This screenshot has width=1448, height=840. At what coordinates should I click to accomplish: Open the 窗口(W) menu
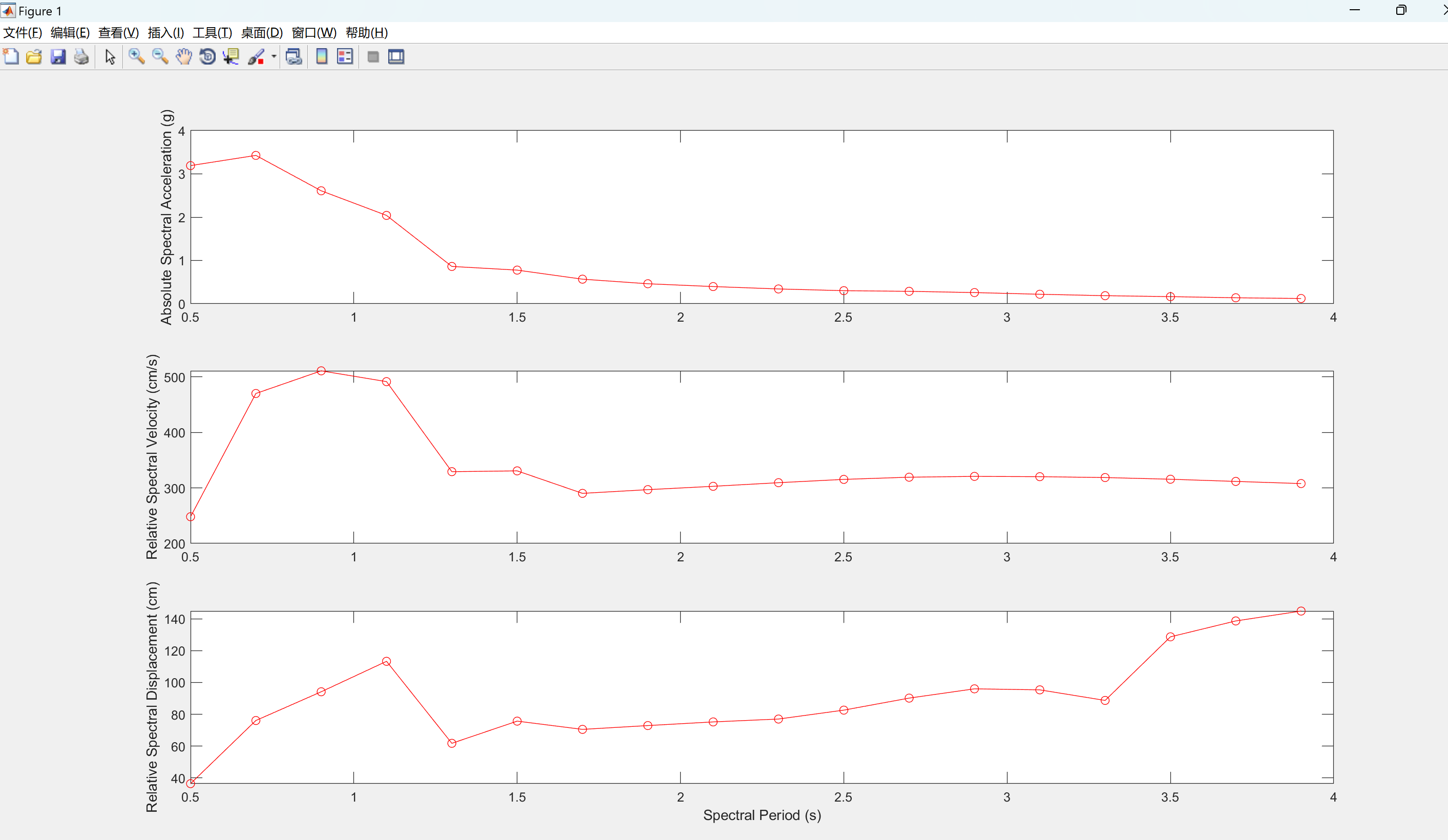(314, 33)
